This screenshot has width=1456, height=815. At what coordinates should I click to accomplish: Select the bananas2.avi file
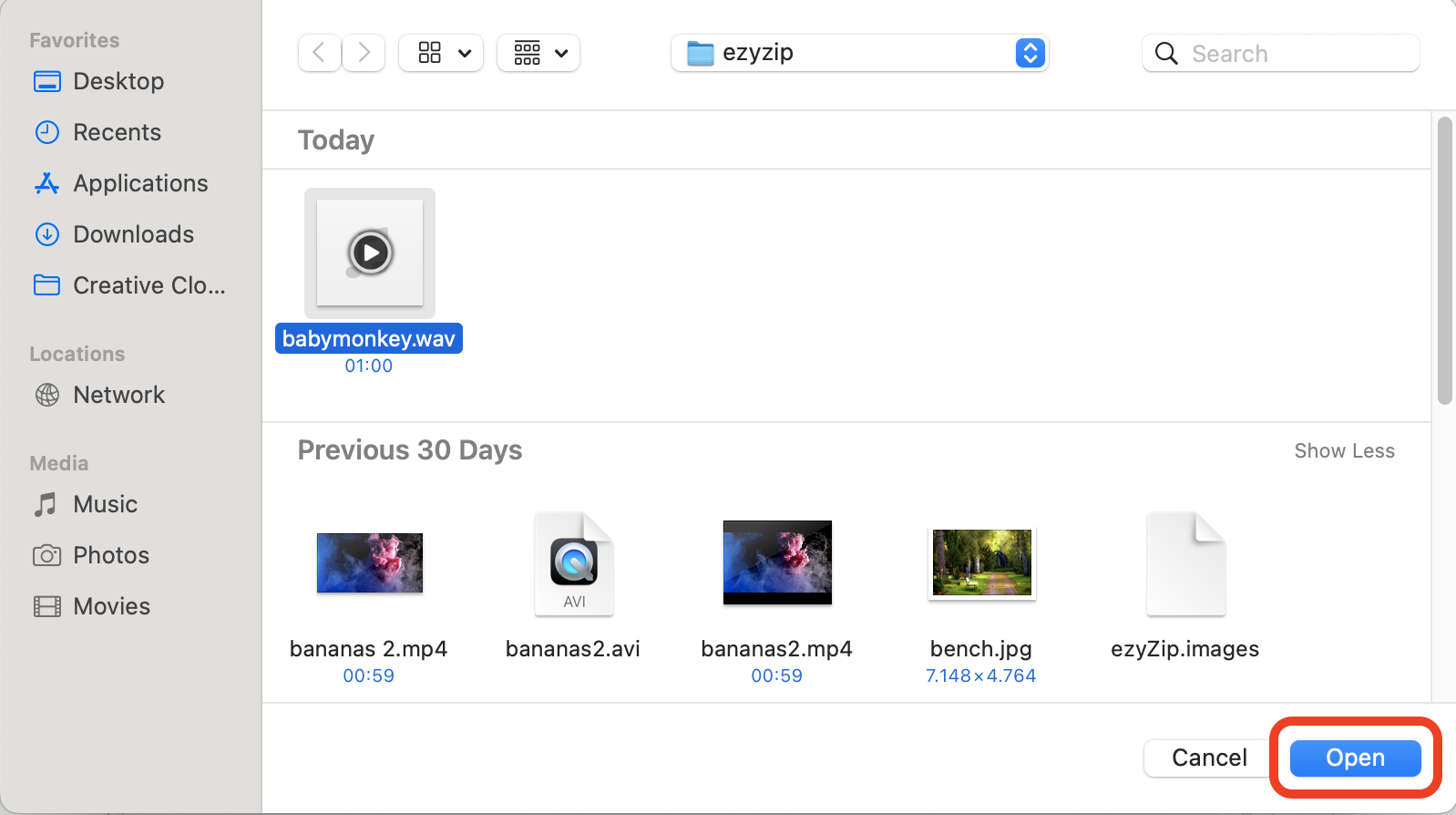(x=573, y=565)
